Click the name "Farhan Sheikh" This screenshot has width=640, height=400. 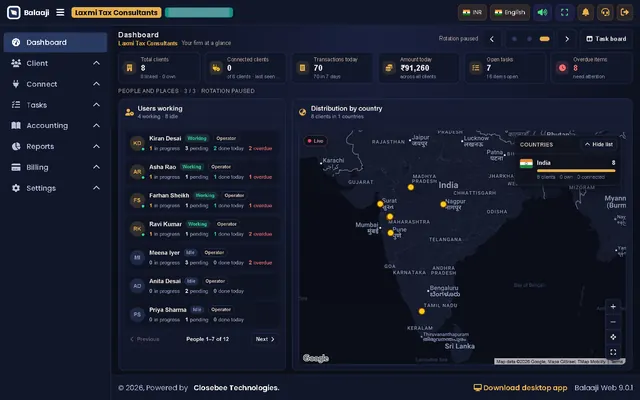click(169, 196)
